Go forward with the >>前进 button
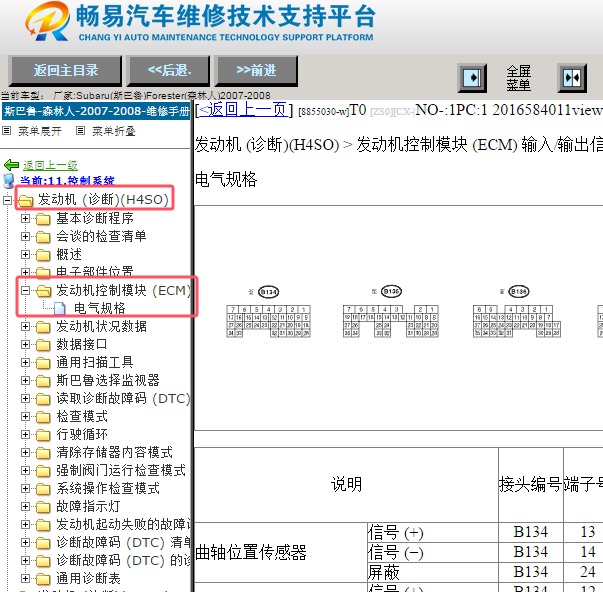The width and height of the screenshot is (603, 592). [256, 70]
